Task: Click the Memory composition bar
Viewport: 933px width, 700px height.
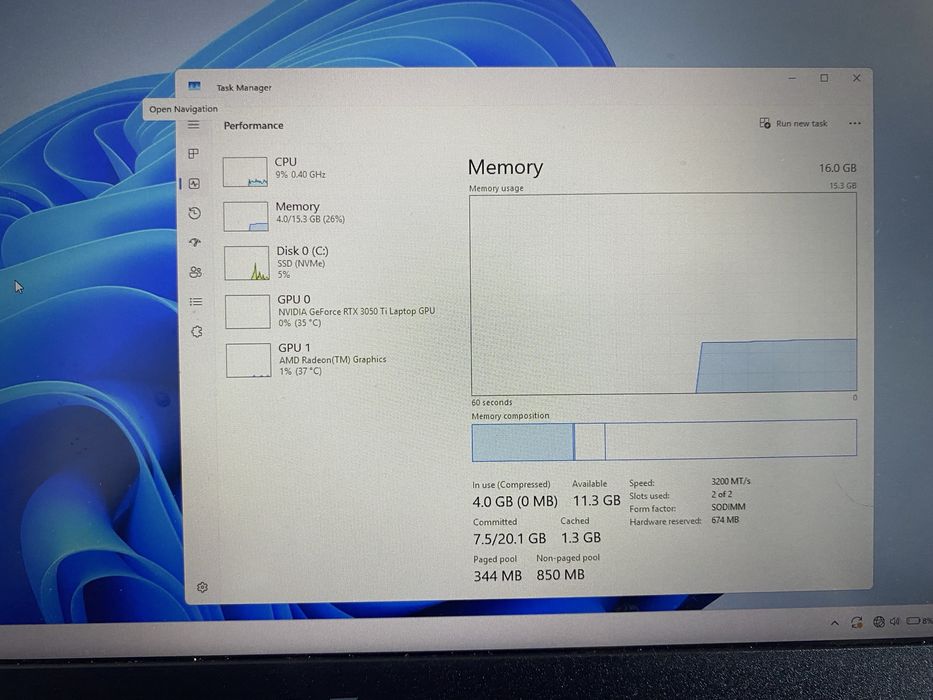Action: [664, 440]
